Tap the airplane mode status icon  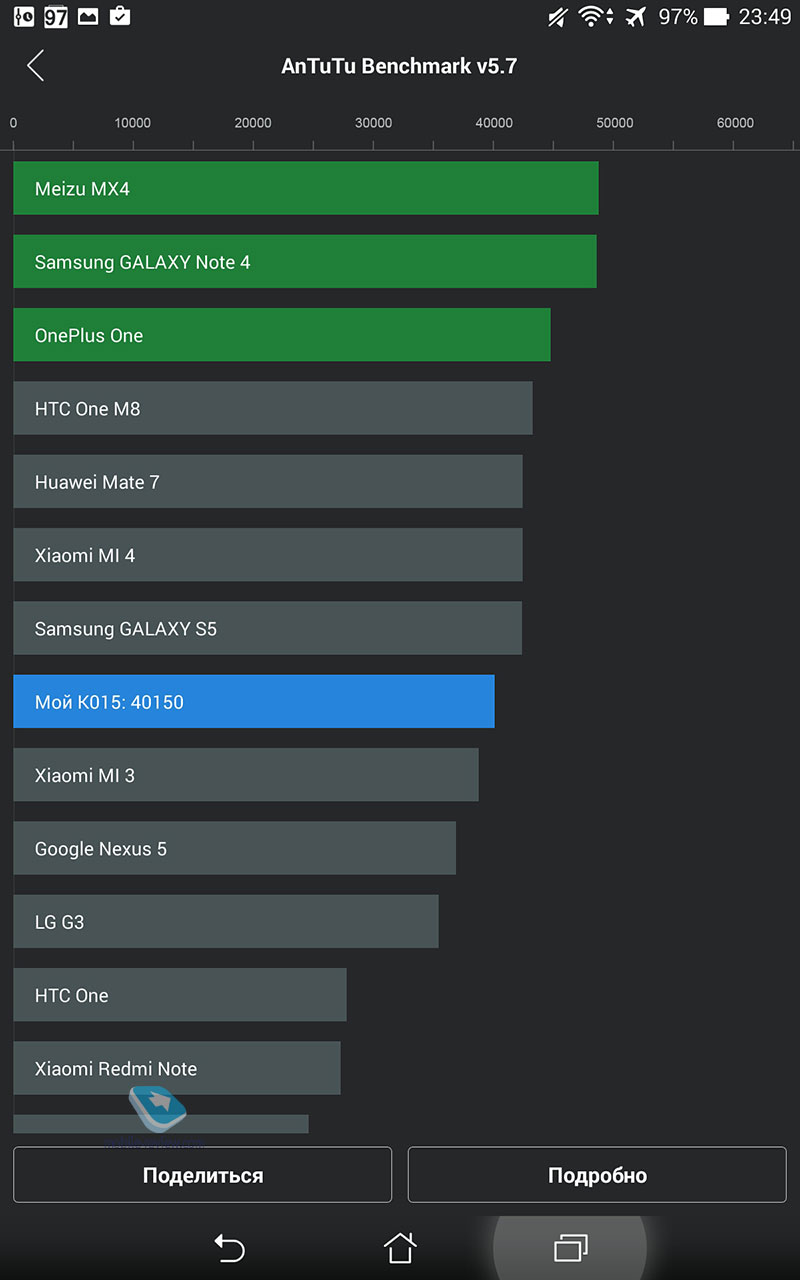pyautogui.click(x=634, y=17)
